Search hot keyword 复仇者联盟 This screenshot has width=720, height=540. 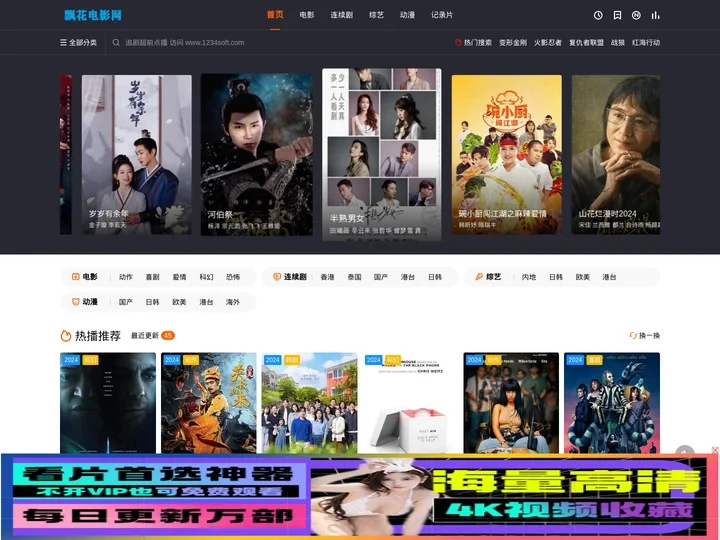coord(586,42)
